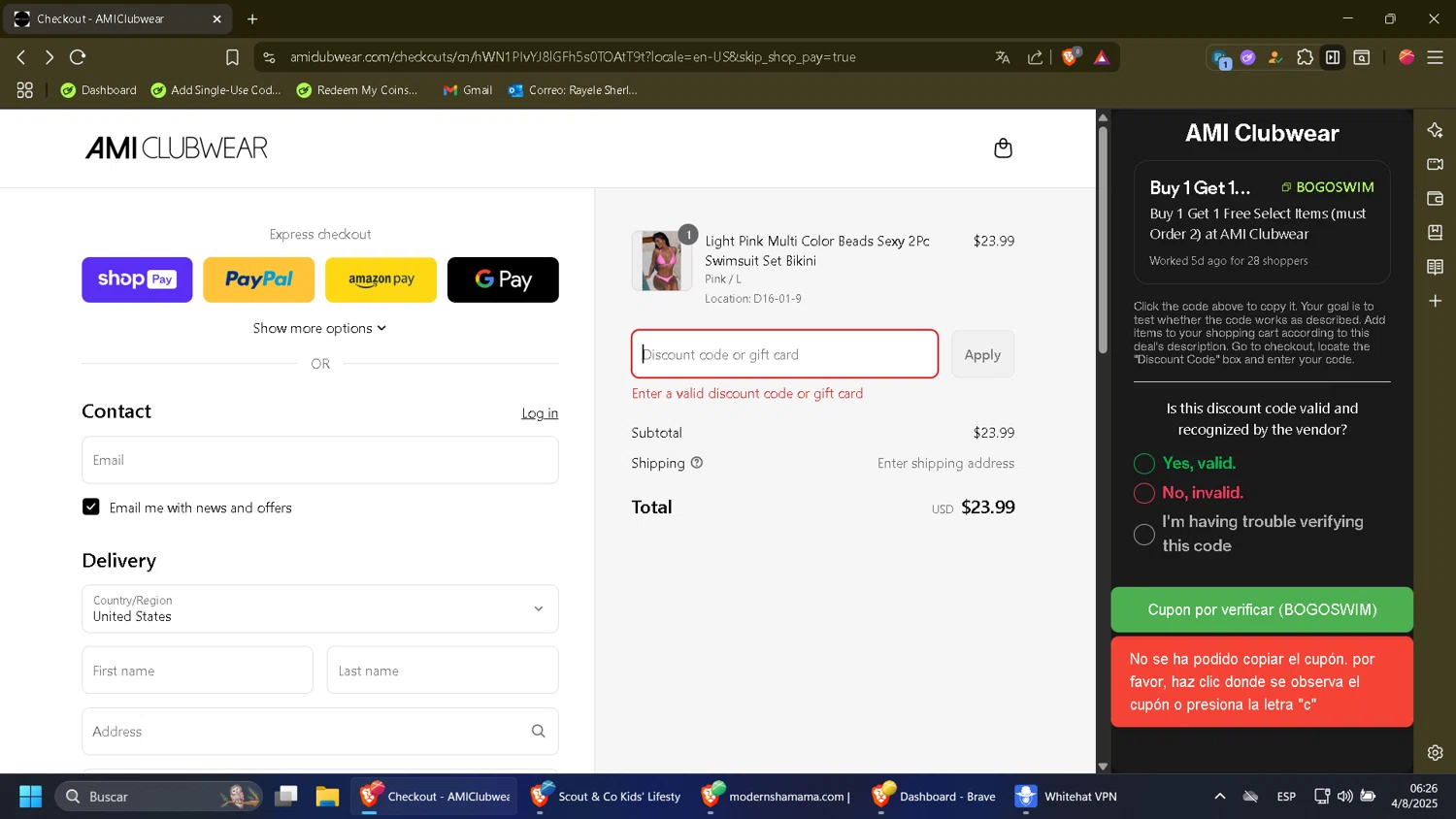Image resolution: width=1456 pixels, height=819 pixels.
Task: Uncheck Email me with news and offers
Action: [91, 507]
